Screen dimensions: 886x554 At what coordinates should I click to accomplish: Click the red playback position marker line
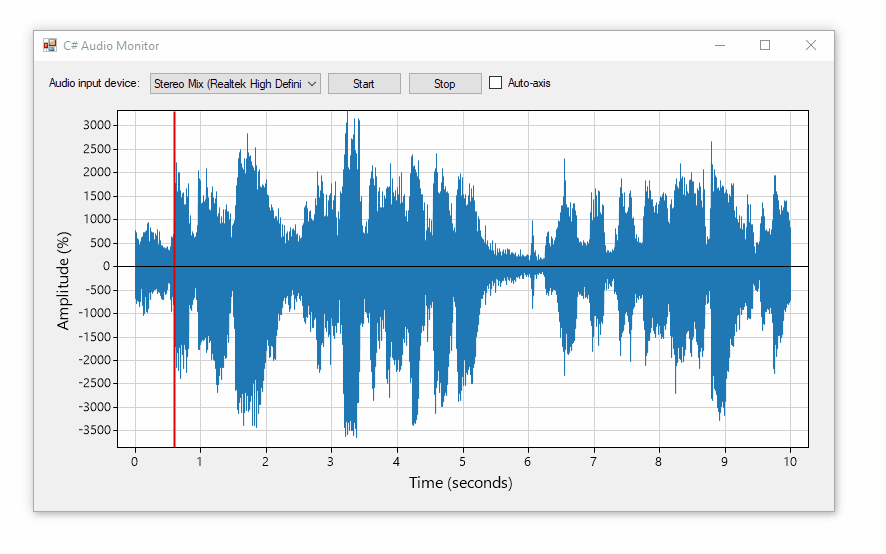coord(174,279)
